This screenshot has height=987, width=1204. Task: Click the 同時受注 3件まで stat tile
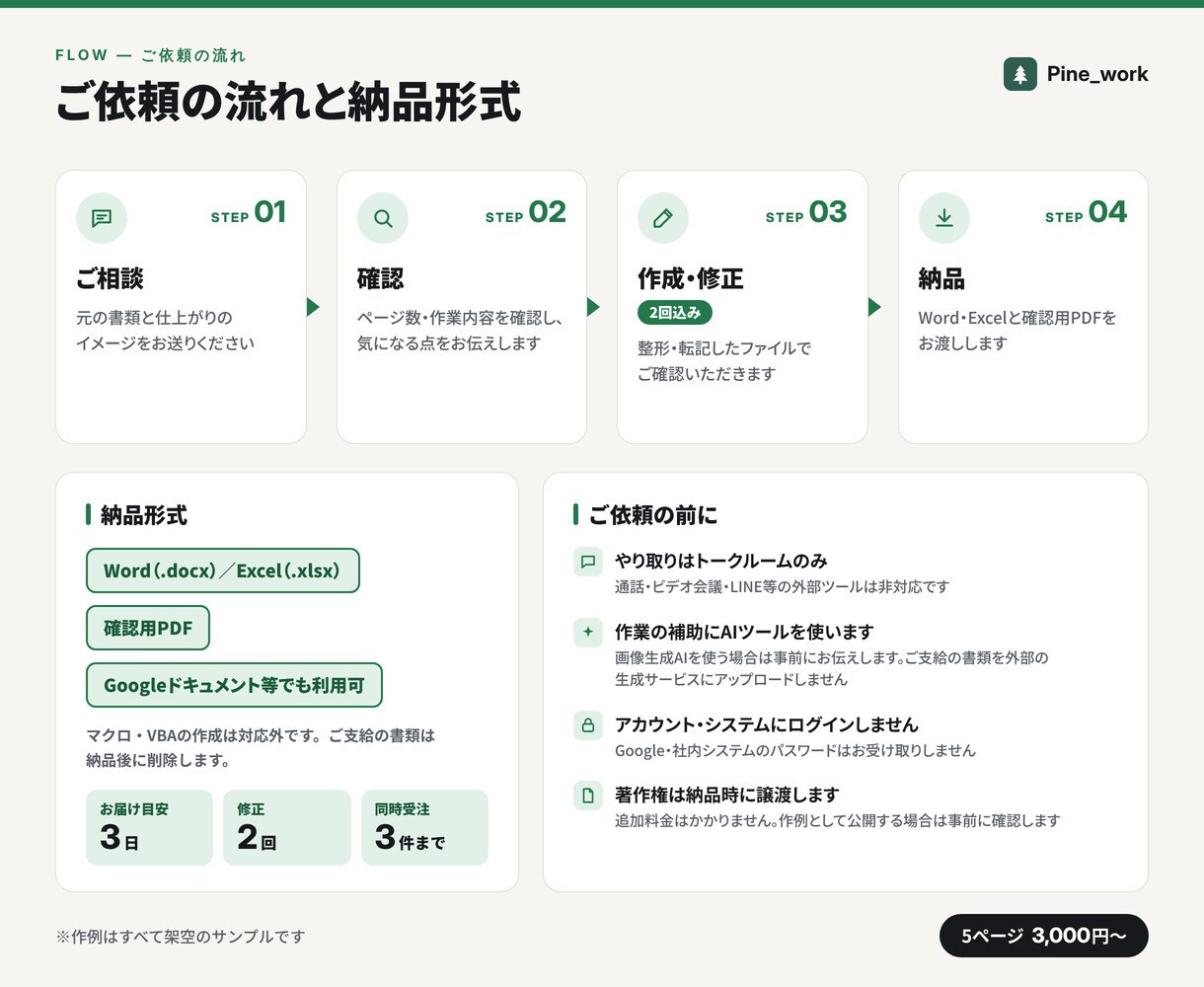pyautogui.click(x=424, y=827)
